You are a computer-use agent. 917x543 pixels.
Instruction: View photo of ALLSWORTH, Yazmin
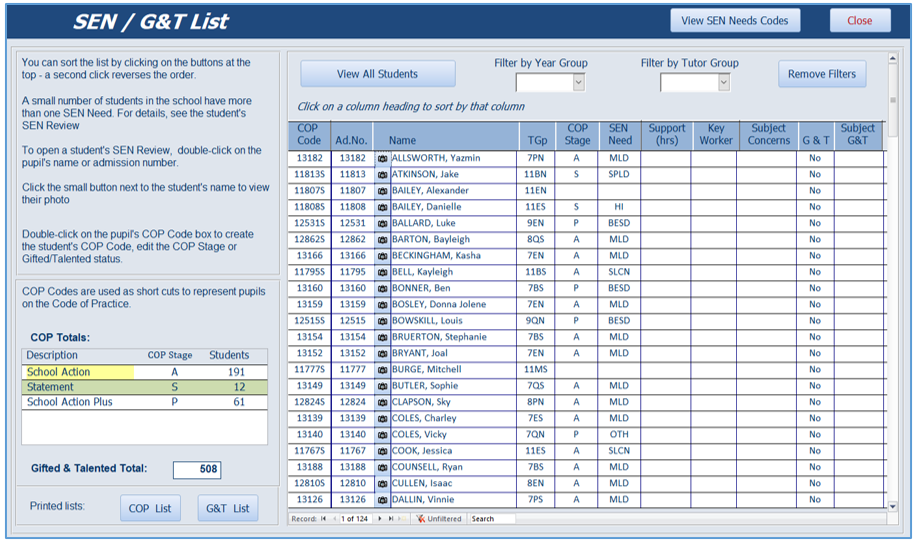coord(382,159)
